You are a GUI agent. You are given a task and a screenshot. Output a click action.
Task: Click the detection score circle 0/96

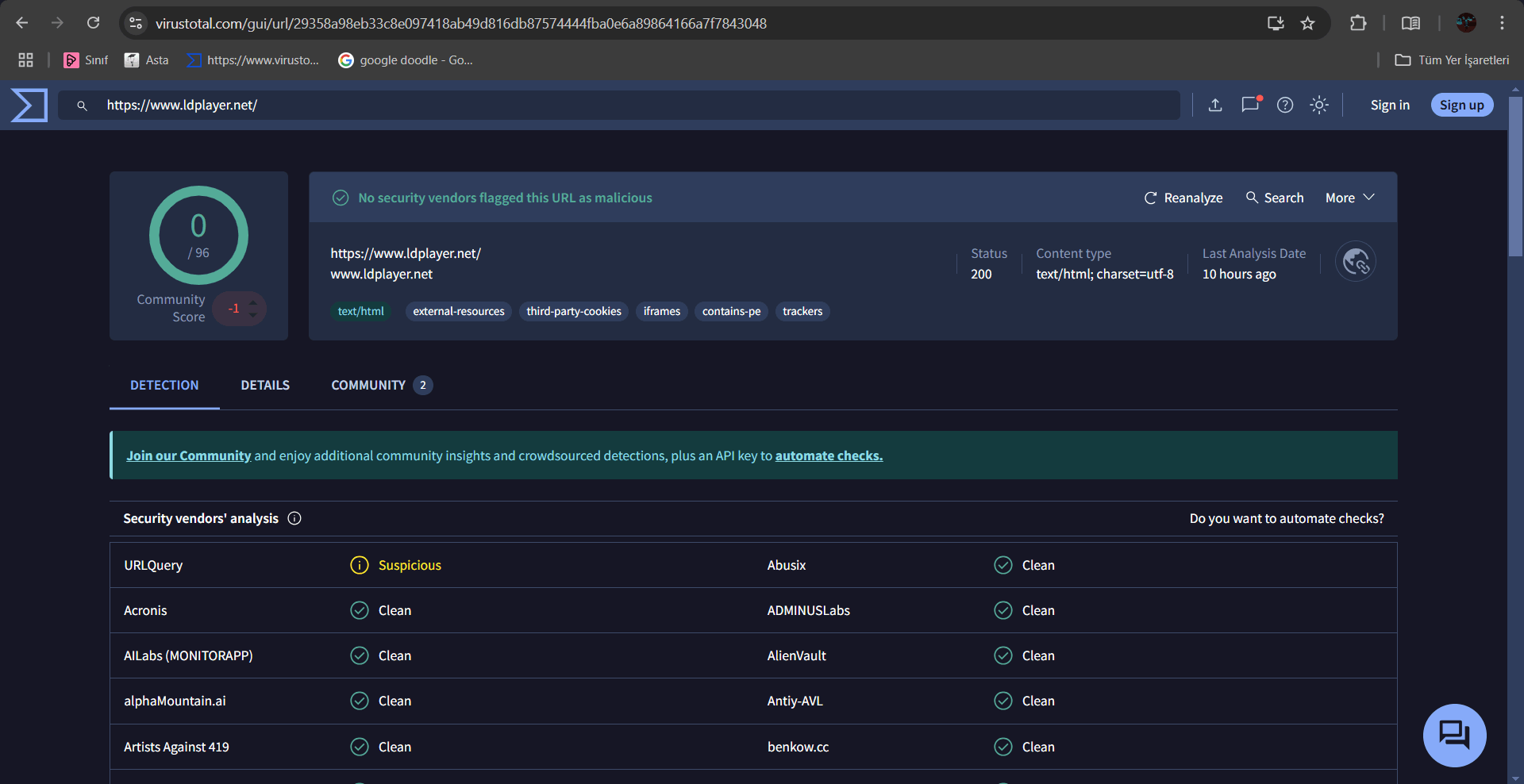click(x=198, y=235)
